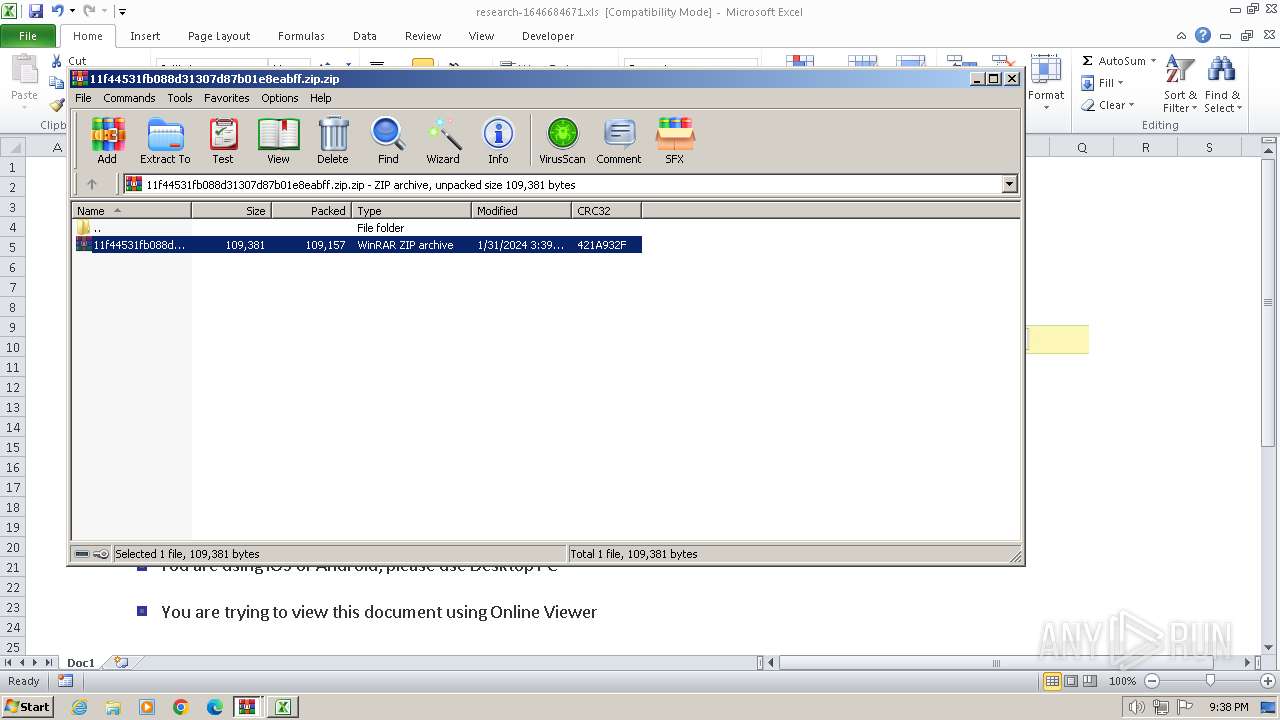The height and width of the screenshot is (720, 1280).
Task: Click the Excel Find & Select binoculars
Action: [x=1221, y=85]
